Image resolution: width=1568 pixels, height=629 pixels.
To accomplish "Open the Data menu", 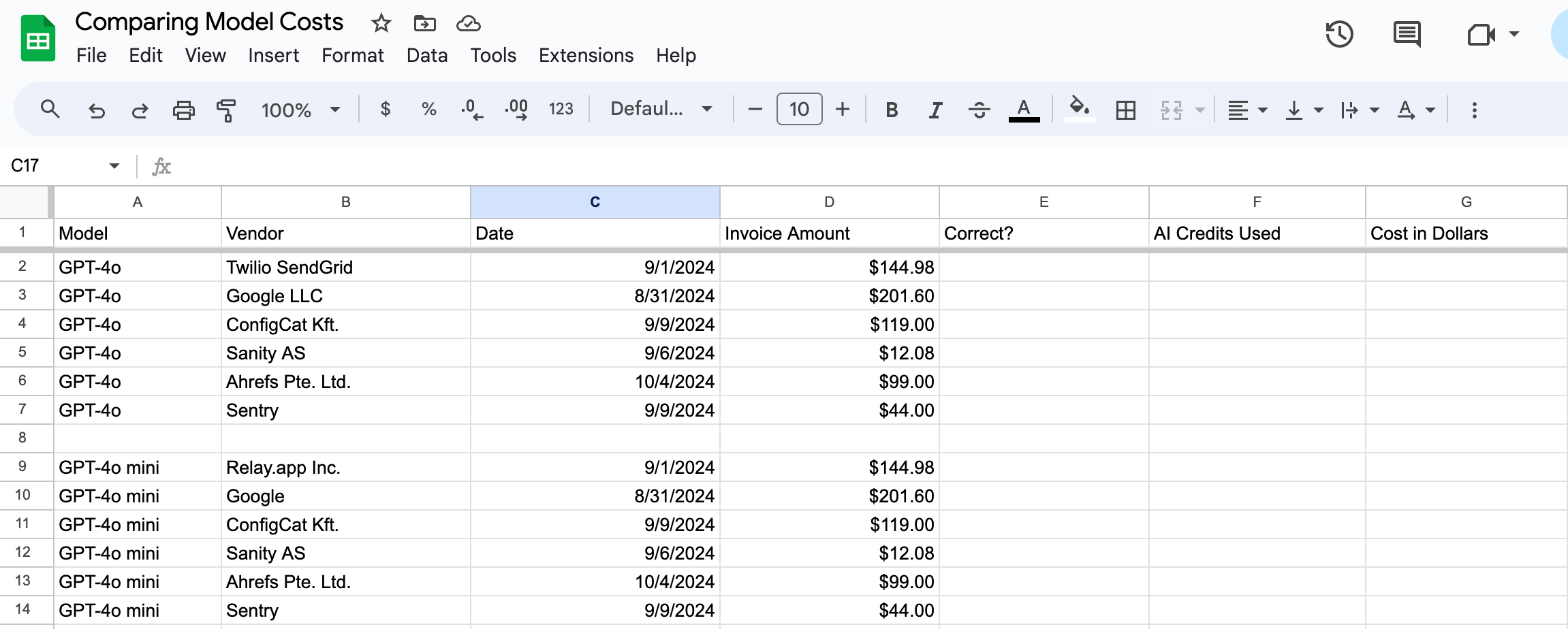I will point(427,55).
